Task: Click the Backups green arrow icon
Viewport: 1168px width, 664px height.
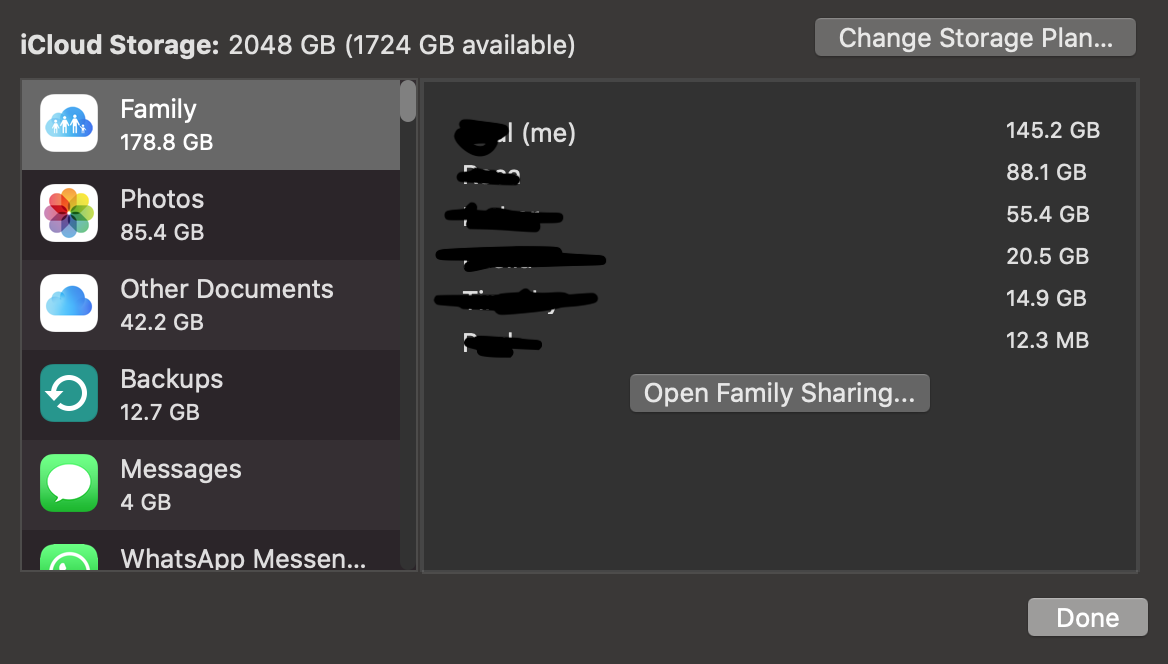Action: click(x=69, y=393)
